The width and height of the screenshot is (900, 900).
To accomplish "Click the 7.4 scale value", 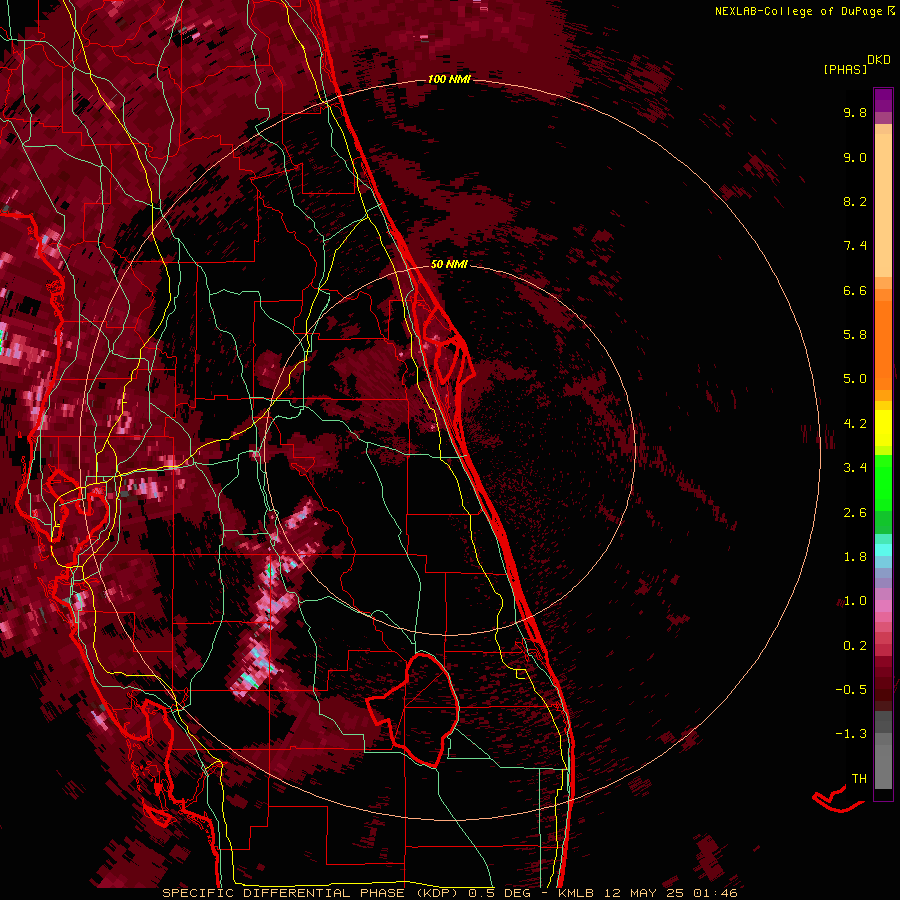I will pyautogui.click(x=855, y=246).
